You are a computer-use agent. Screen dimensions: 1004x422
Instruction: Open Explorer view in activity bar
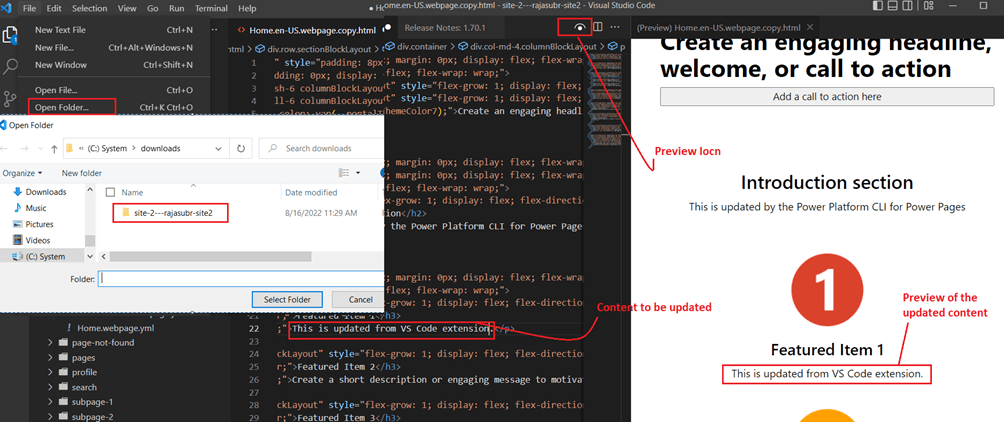(12, 36)
